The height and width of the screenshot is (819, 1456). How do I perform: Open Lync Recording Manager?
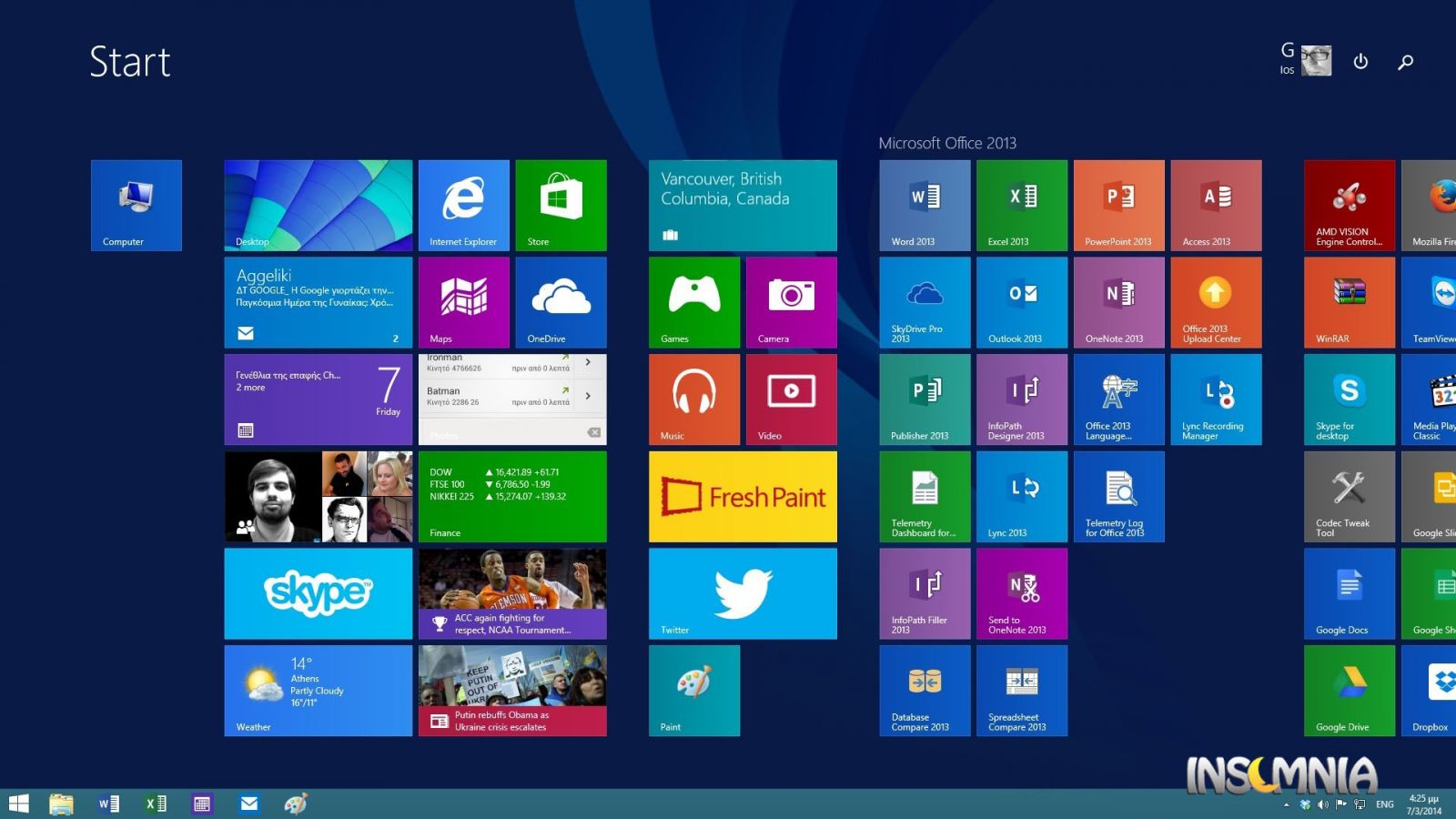pos(1217,399)
